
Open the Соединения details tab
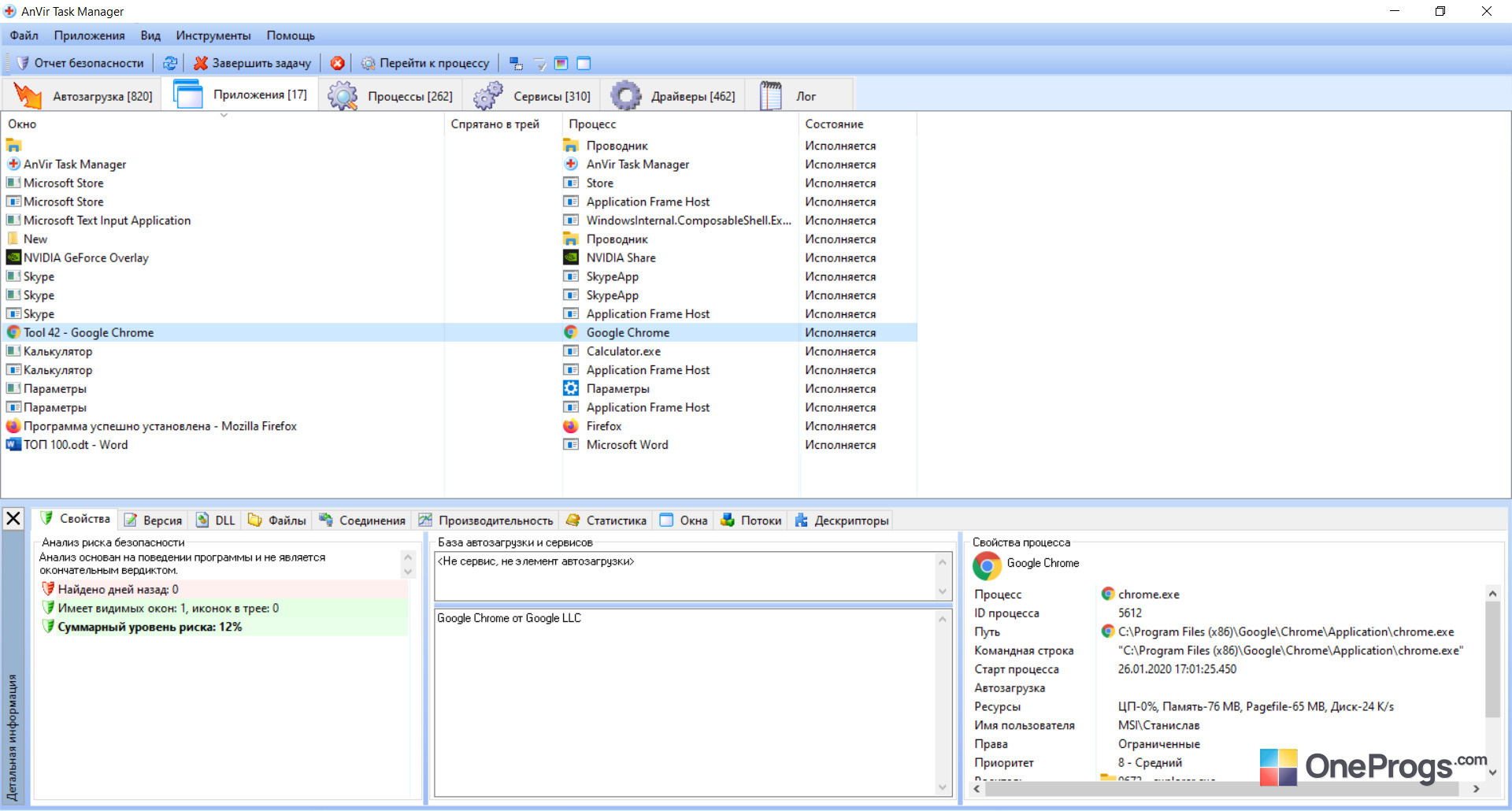pyautogui.click(x=362, y=520)
